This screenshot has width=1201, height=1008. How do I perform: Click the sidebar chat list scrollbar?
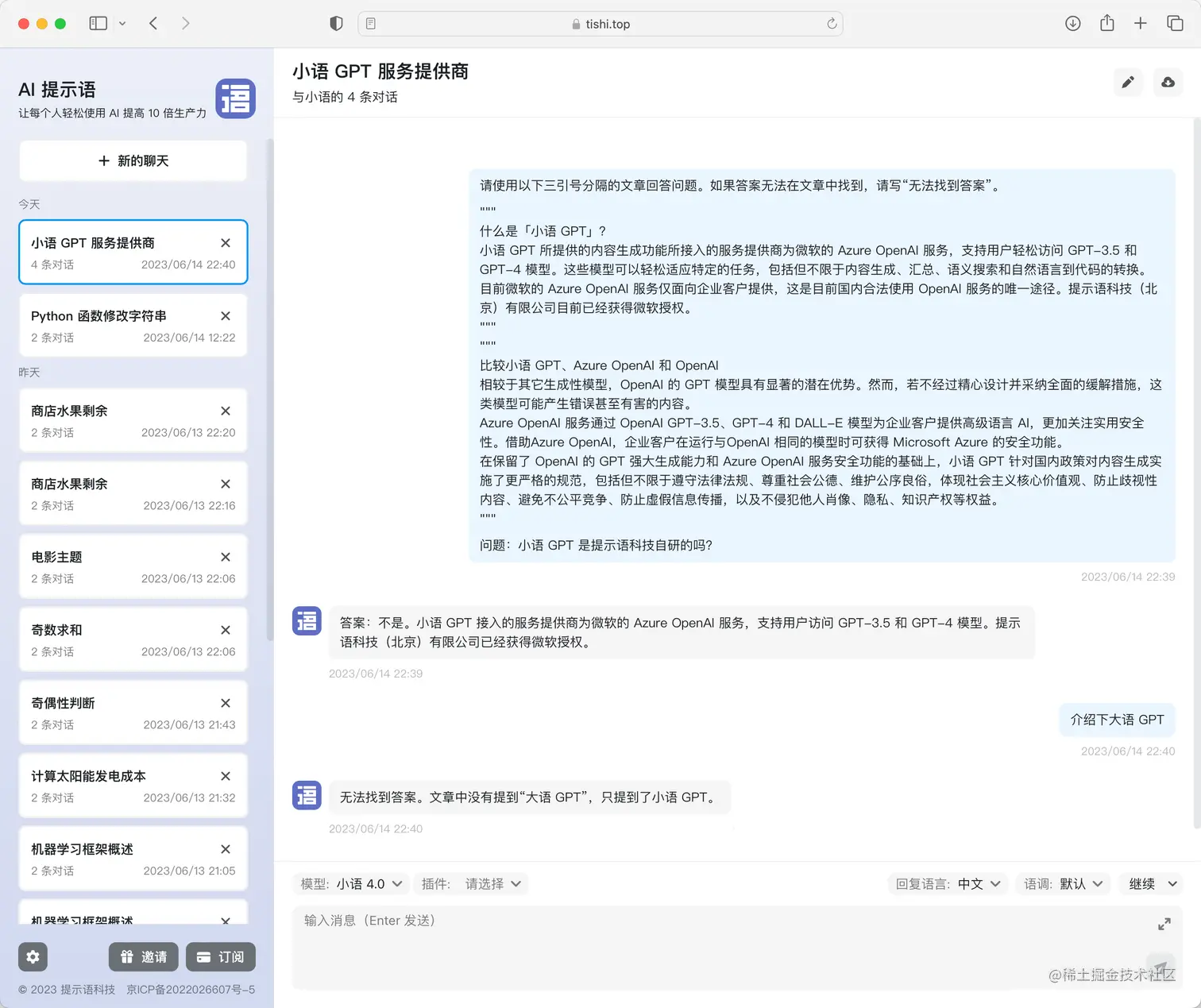click(x=270, y=389)
